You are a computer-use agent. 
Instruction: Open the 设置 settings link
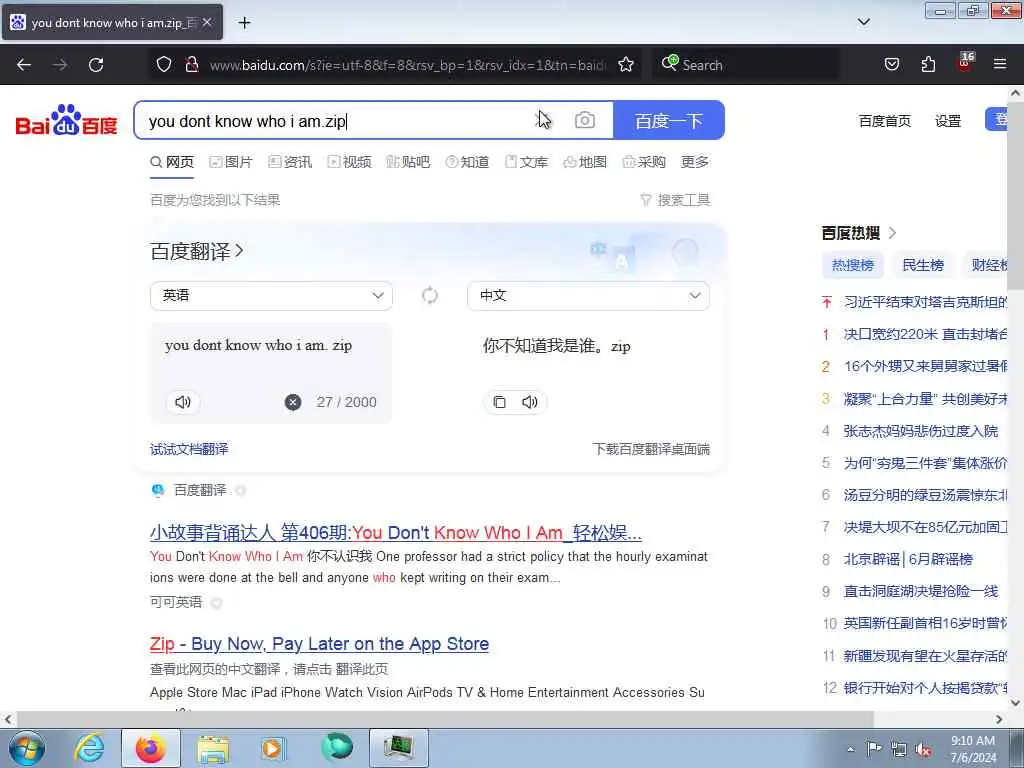click(x=948, y=121)
